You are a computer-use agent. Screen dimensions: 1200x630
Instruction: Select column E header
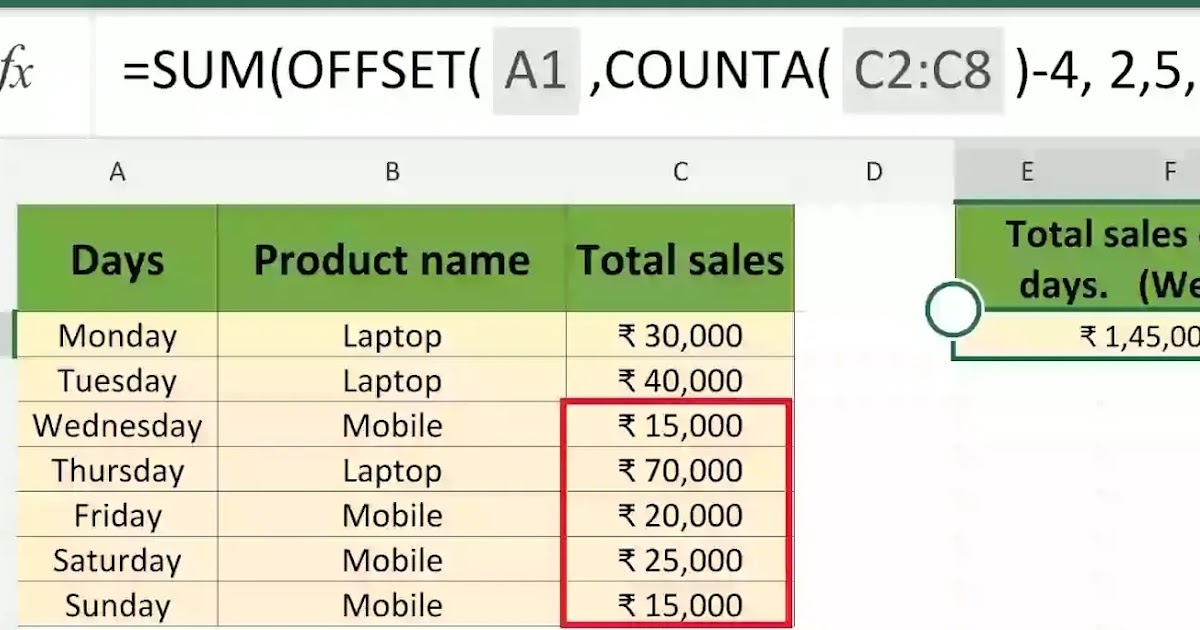click(x=1026, y=171)
